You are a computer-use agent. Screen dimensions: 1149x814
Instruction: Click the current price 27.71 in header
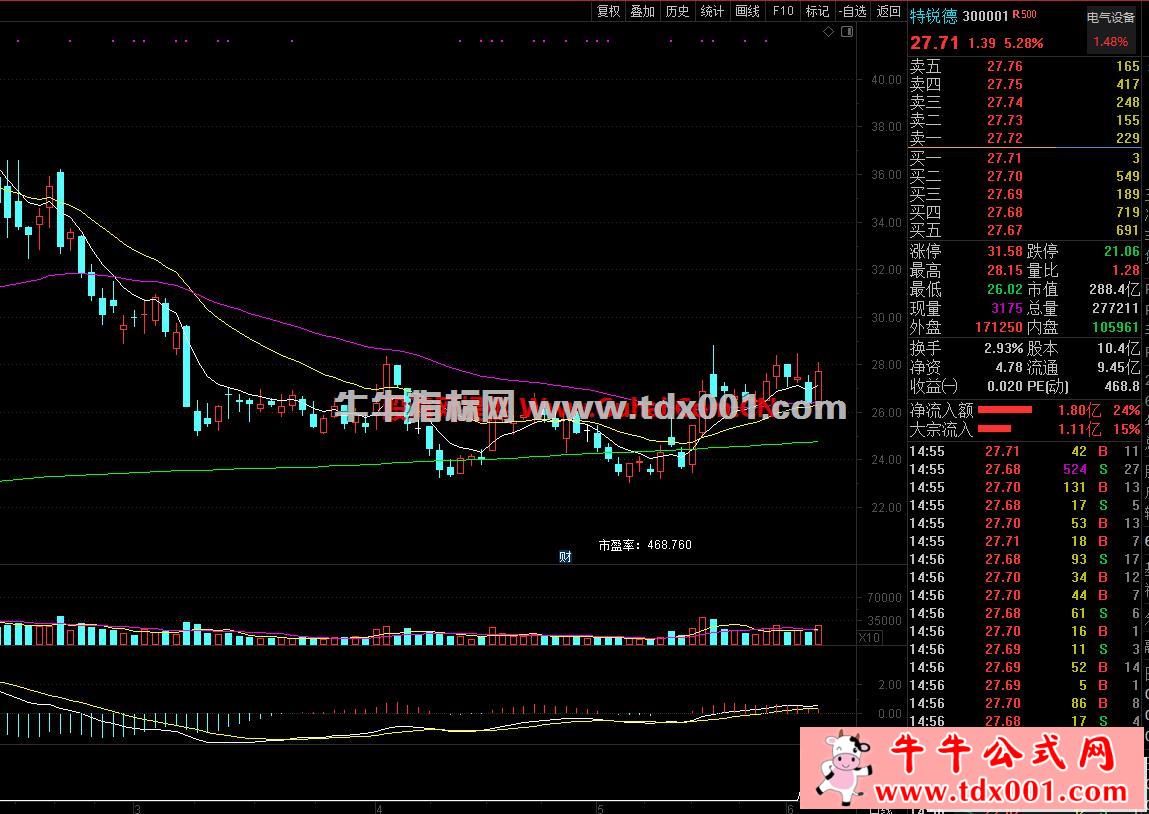[934, 42]
